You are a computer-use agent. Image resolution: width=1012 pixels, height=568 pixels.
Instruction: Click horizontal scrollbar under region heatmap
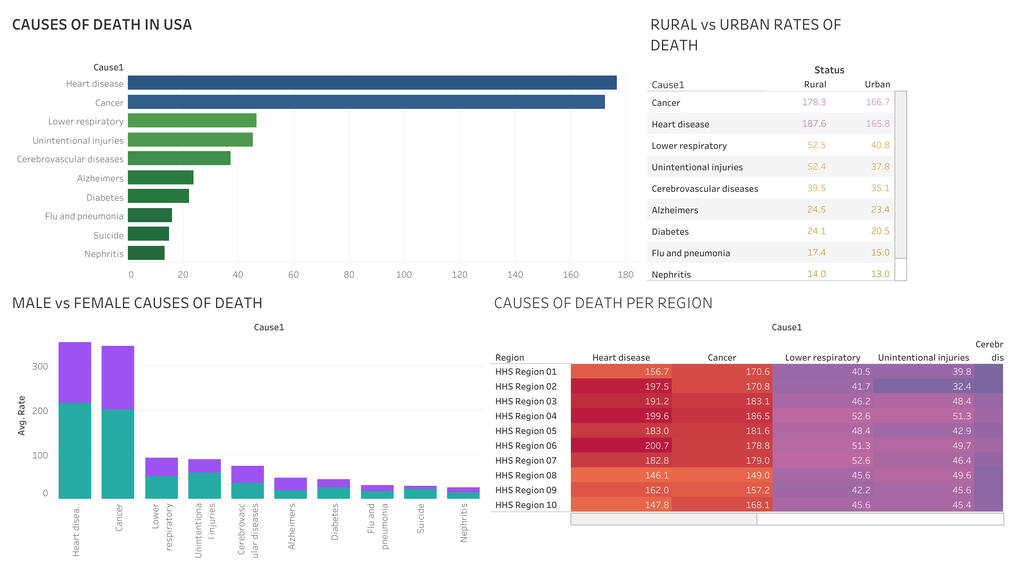(x=663, y=519)
